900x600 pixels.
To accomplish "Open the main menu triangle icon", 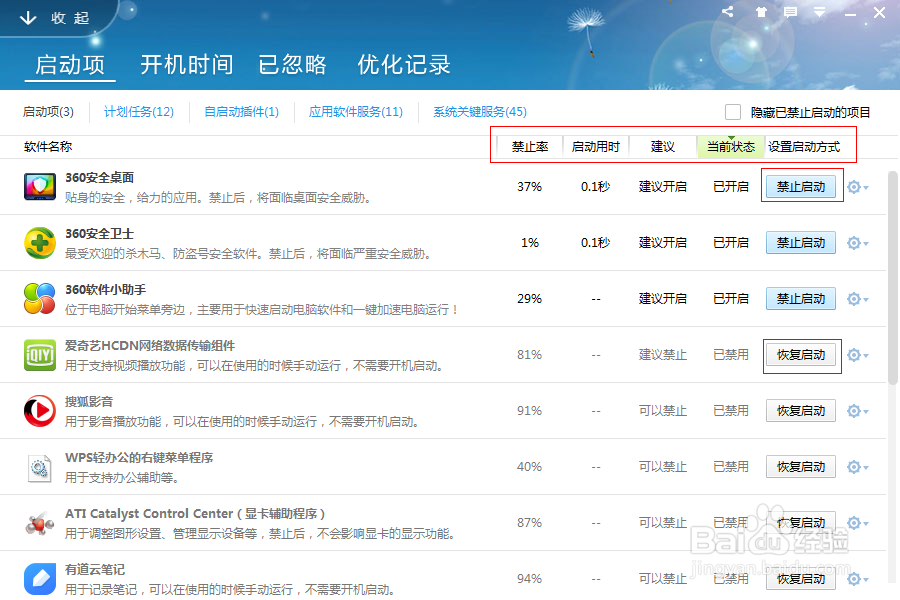I will pos(819,11).
